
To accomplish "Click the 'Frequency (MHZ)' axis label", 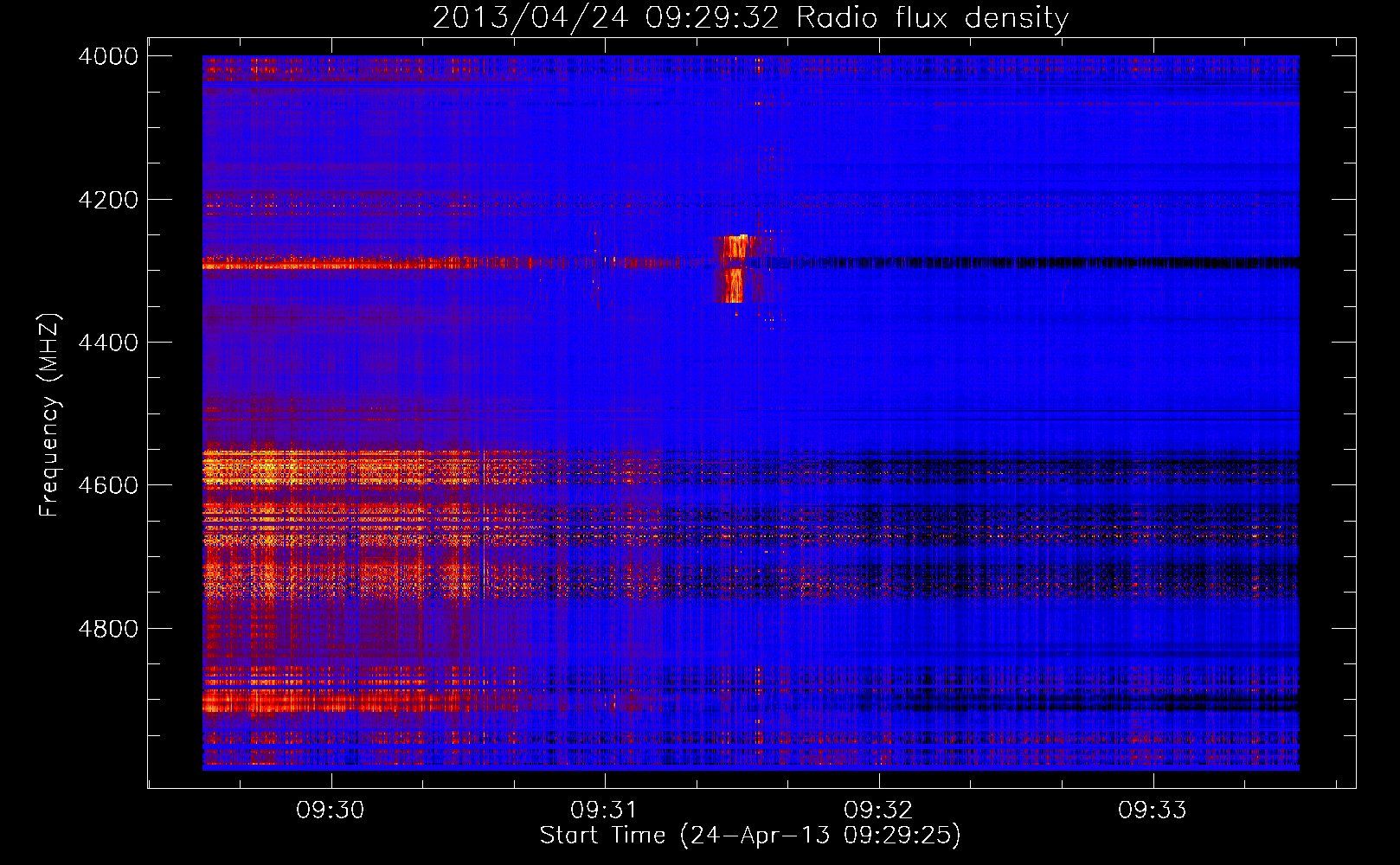I will pos(49,415).
